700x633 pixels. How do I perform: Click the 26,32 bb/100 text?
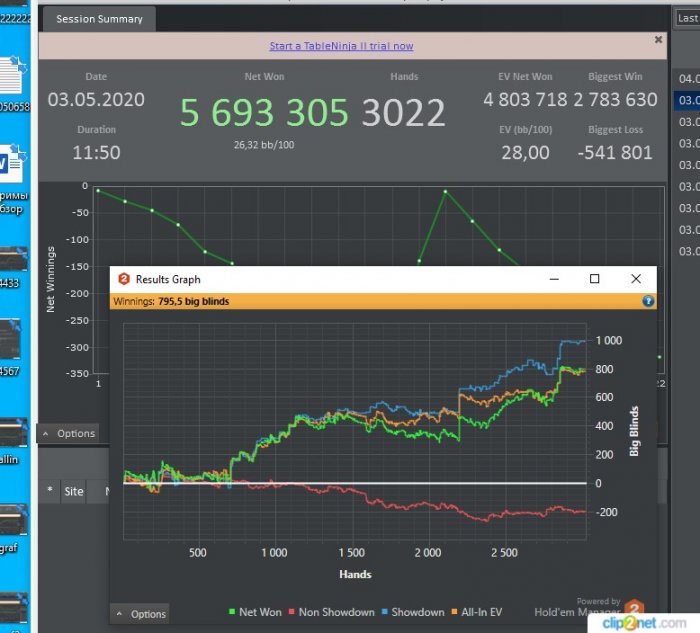coord(264,145)
